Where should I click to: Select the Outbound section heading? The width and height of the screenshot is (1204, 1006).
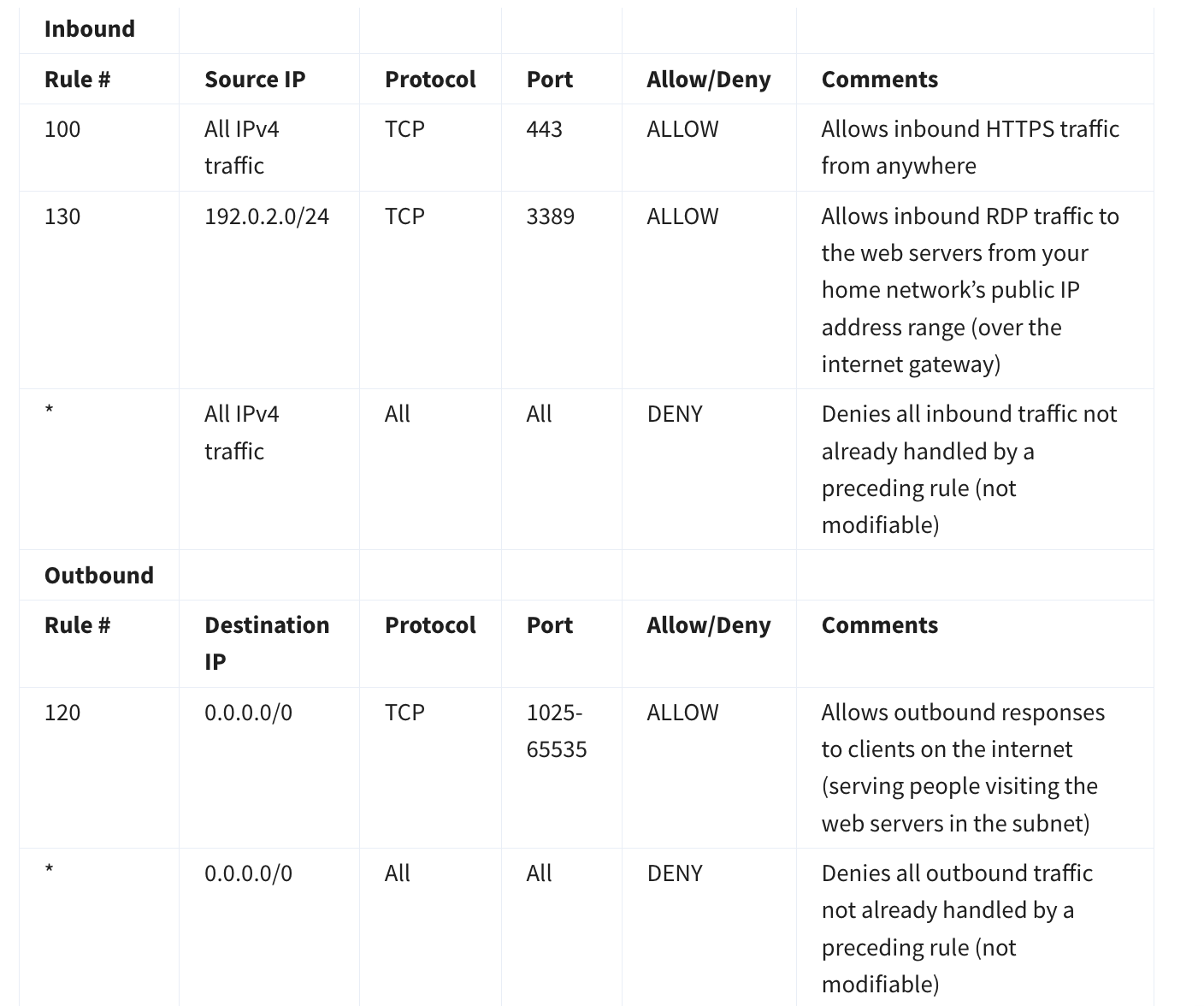coord(99,575)
